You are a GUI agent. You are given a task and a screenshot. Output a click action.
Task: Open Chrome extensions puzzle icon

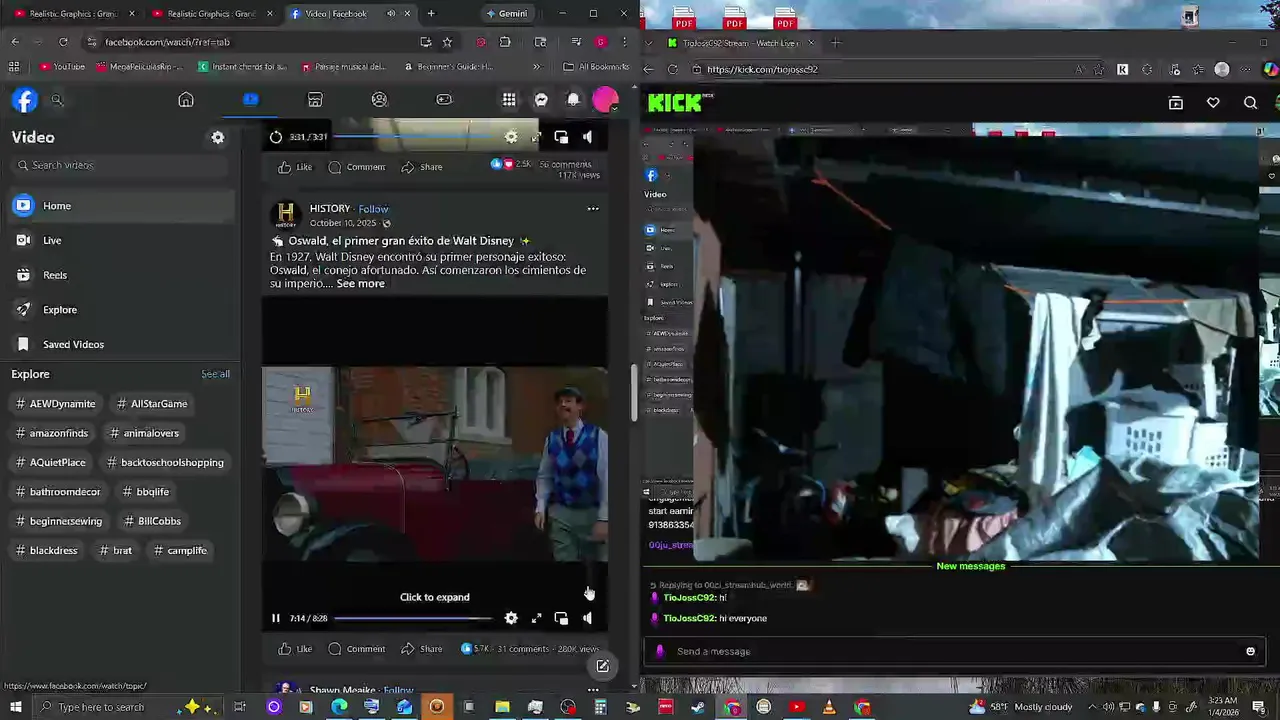click(x=505, y=42)
